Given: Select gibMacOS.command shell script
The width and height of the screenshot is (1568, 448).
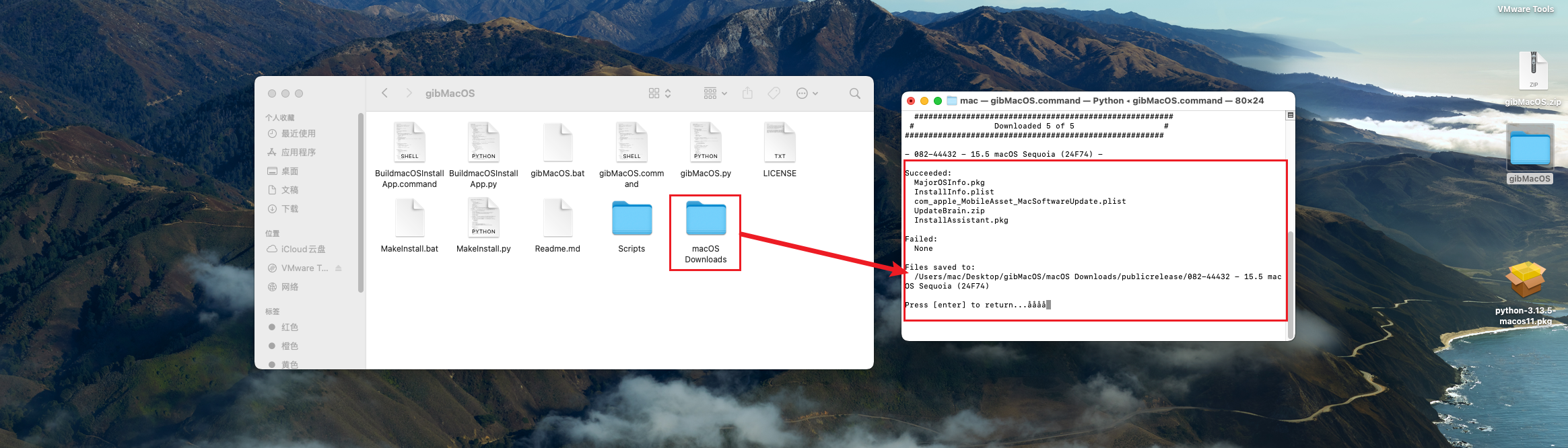Looking at the screenshot, I should (x=632, y=143).
